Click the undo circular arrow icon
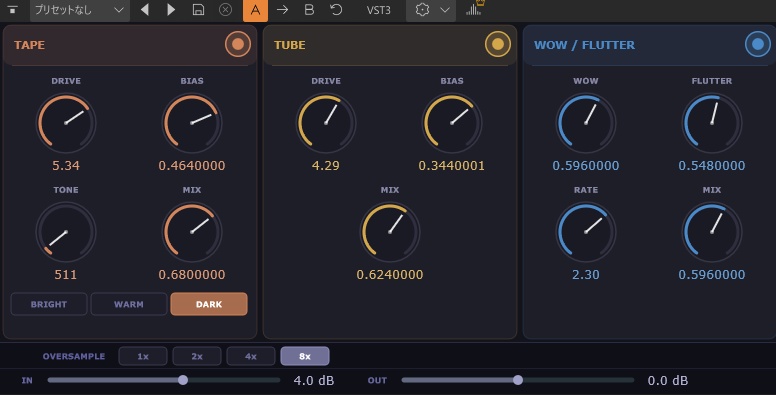Screen dimensions: 776x395 point(336,10)
